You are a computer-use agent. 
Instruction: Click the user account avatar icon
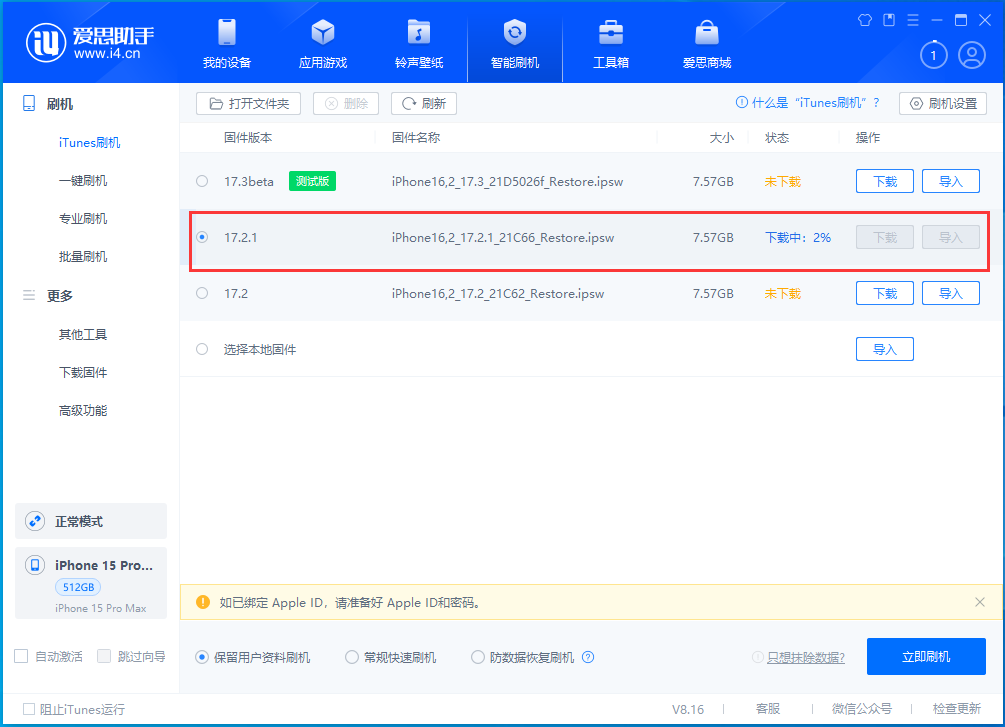[972, 55]
